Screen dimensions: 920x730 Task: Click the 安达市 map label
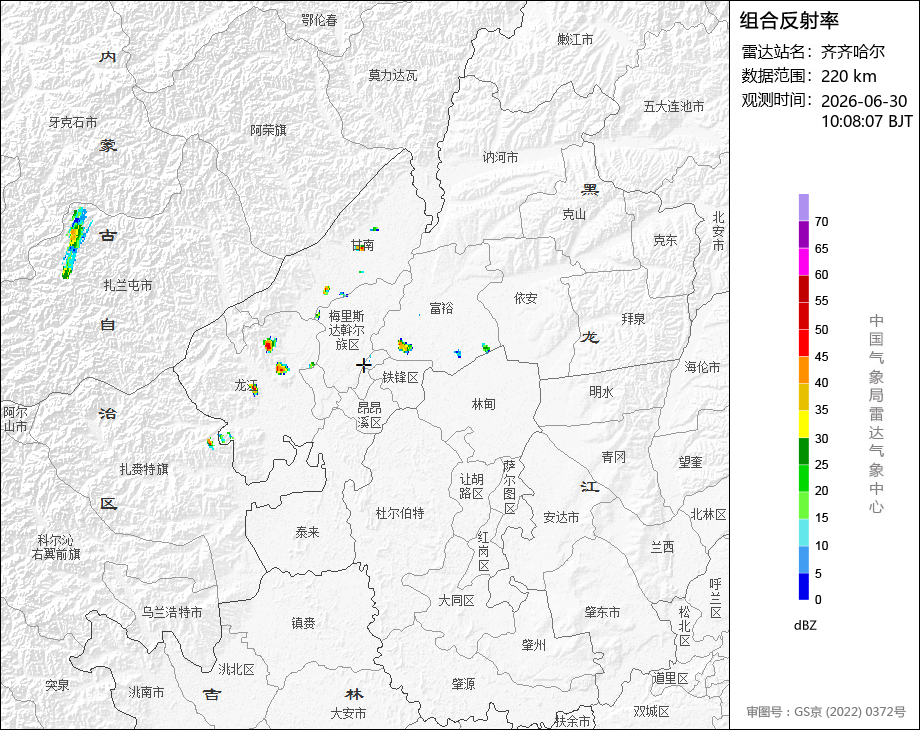tap(561, 517)
